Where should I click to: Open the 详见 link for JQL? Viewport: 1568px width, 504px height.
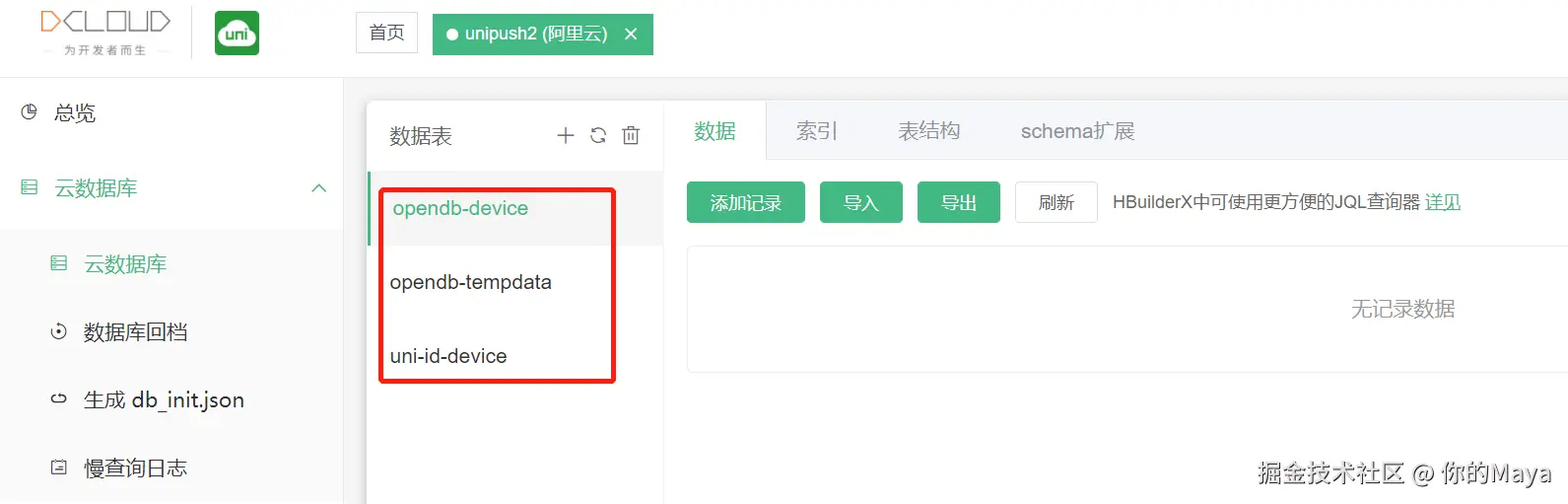1443,202
